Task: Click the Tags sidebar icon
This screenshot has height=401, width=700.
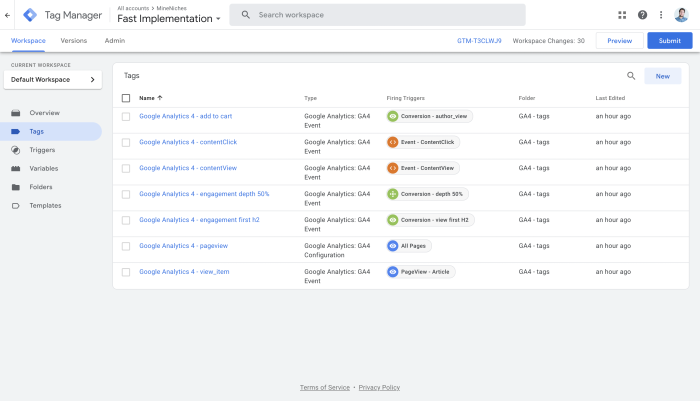Action: click(x=16, y=131)
